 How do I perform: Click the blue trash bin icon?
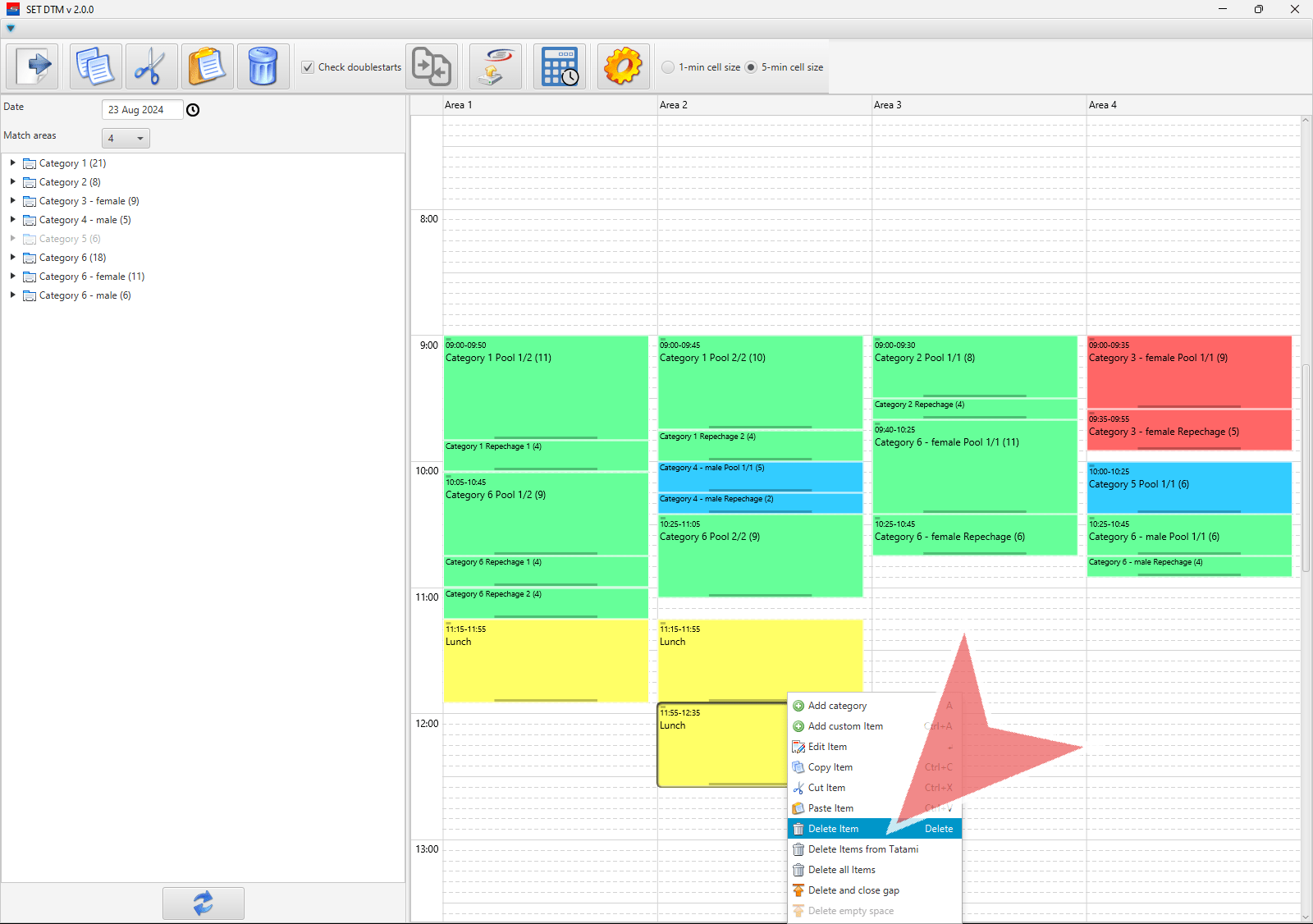click(x=263, y=66)
